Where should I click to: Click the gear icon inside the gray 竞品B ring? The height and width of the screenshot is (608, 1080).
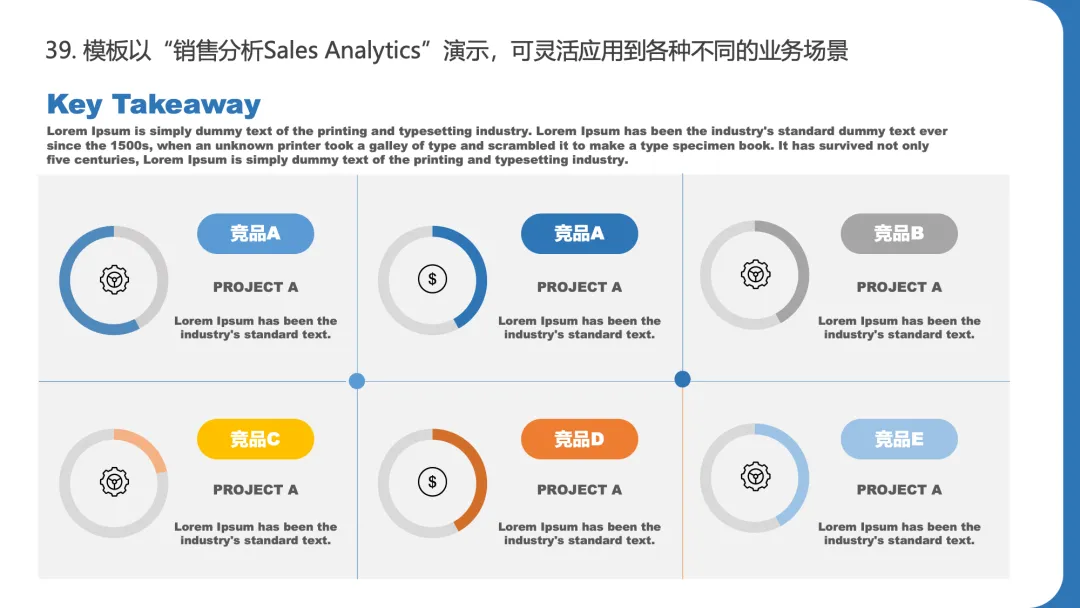click(x=756, y=274)
